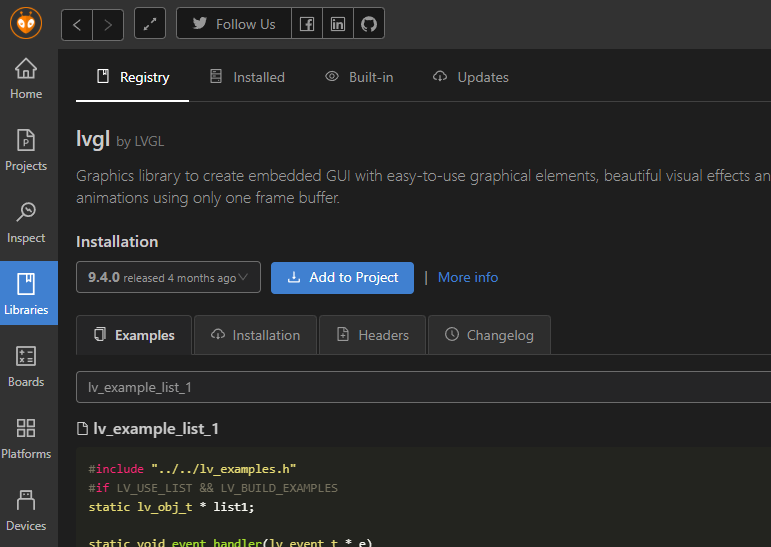Select the Installation sub-tab

[255, 335]
